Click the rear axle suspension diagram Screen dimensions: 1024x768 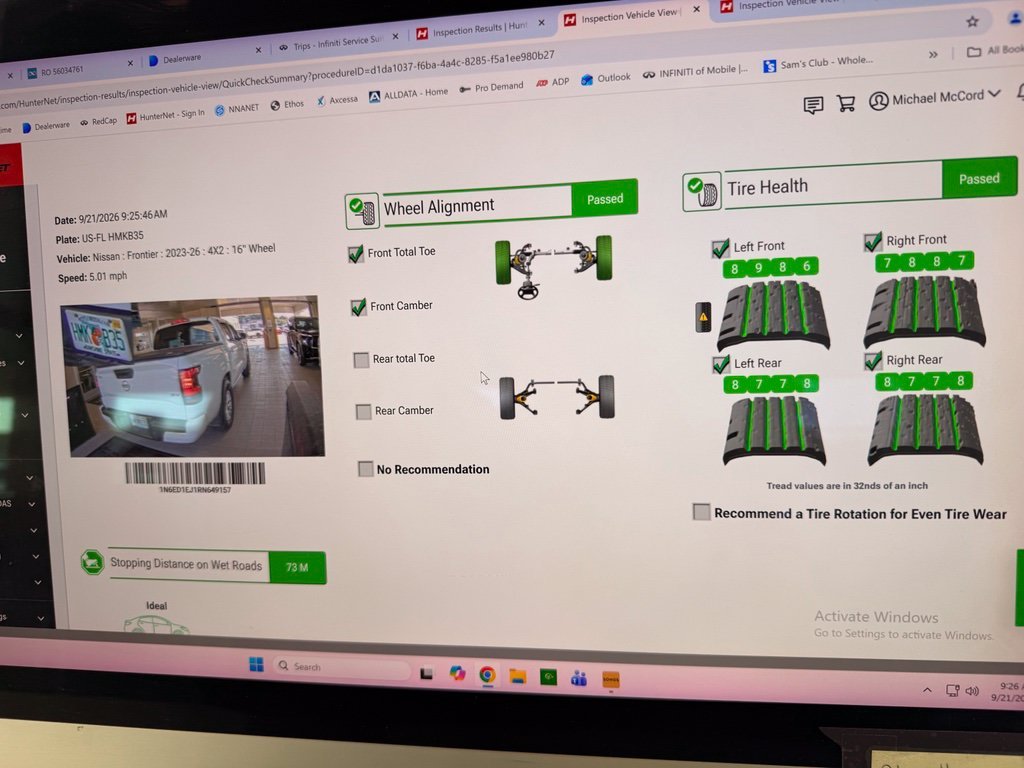click(x=556, y=396)
